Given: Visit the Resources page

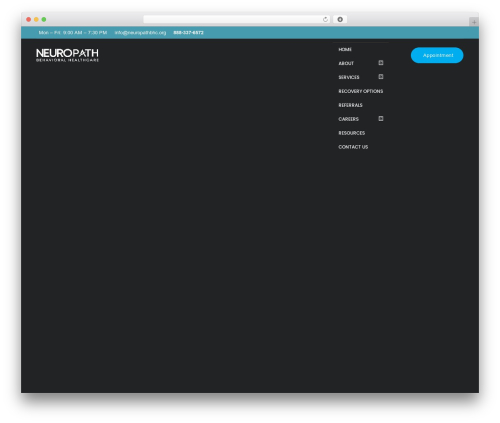Looking at the screenshot, I should click(x=352, y=133).
